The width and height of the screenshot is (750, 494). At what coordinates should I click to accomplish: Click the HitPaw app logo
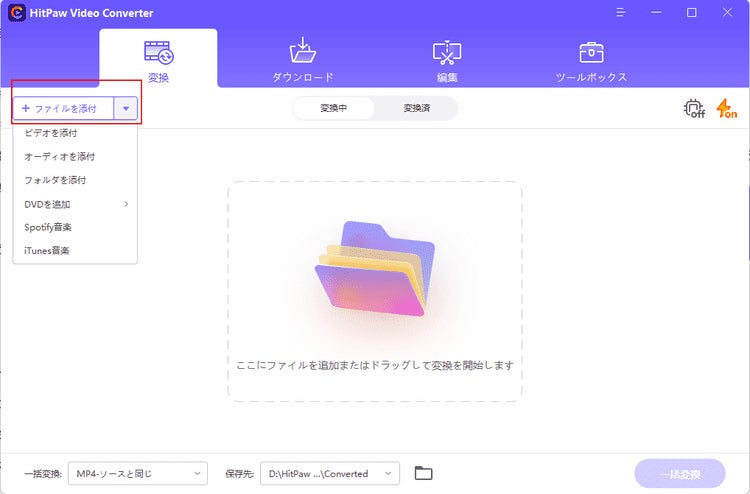coord(17,12)
